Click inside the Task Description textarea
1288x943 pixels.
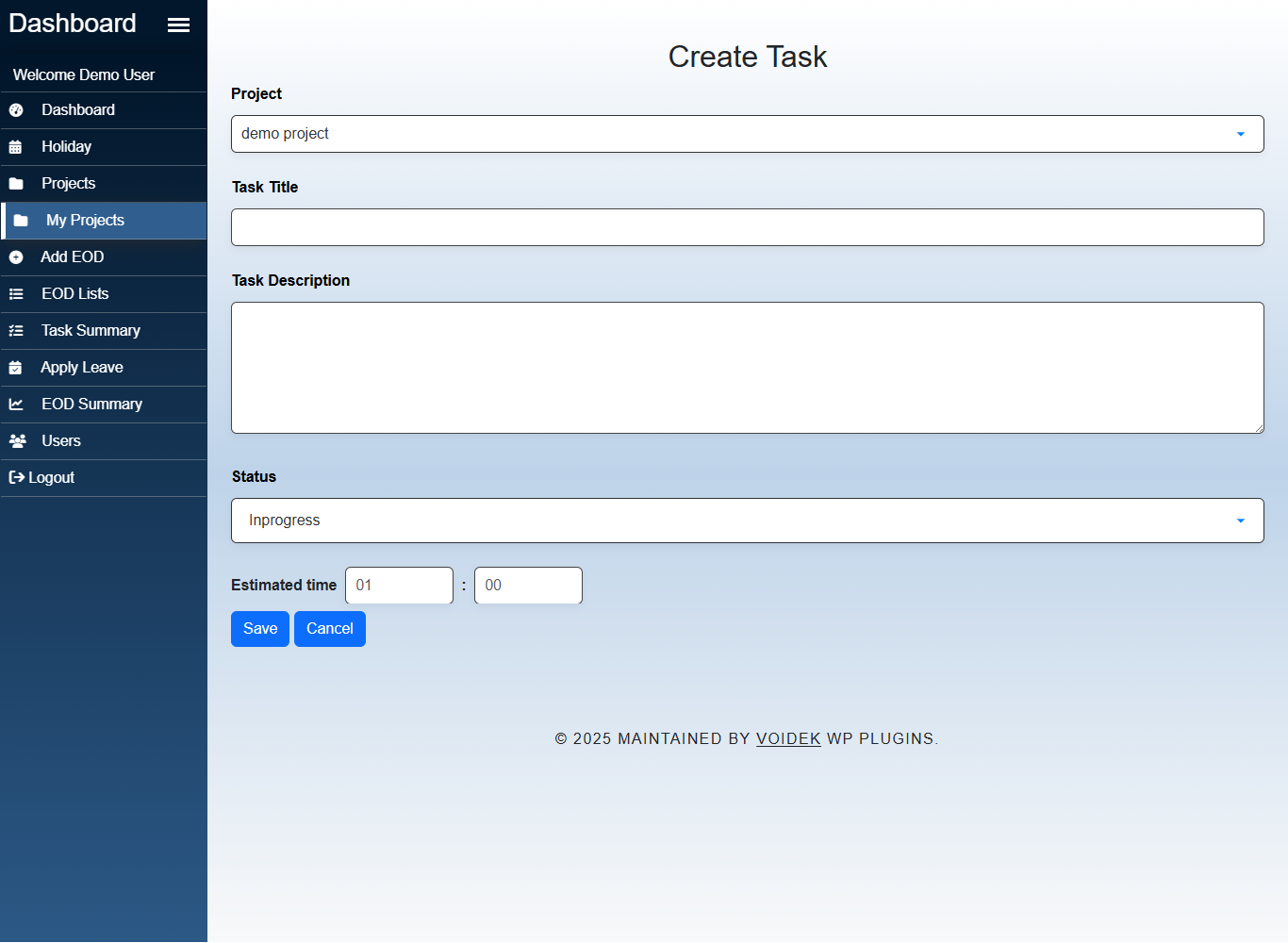click(747, 368)
